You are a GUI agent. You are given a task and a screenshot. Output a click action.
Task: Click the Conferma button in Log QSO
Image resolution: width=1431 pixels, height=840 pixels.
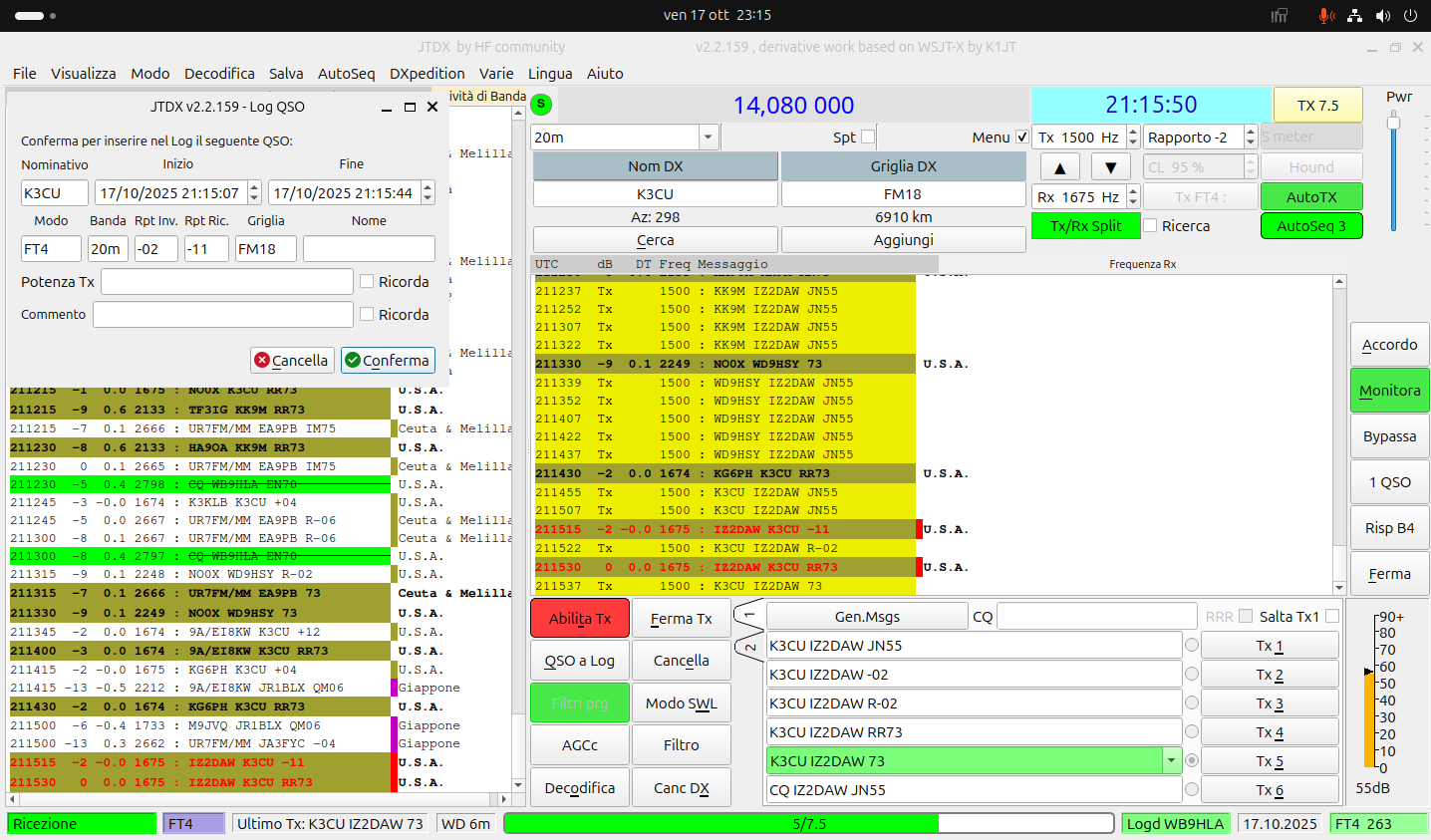tap(388, 360)
